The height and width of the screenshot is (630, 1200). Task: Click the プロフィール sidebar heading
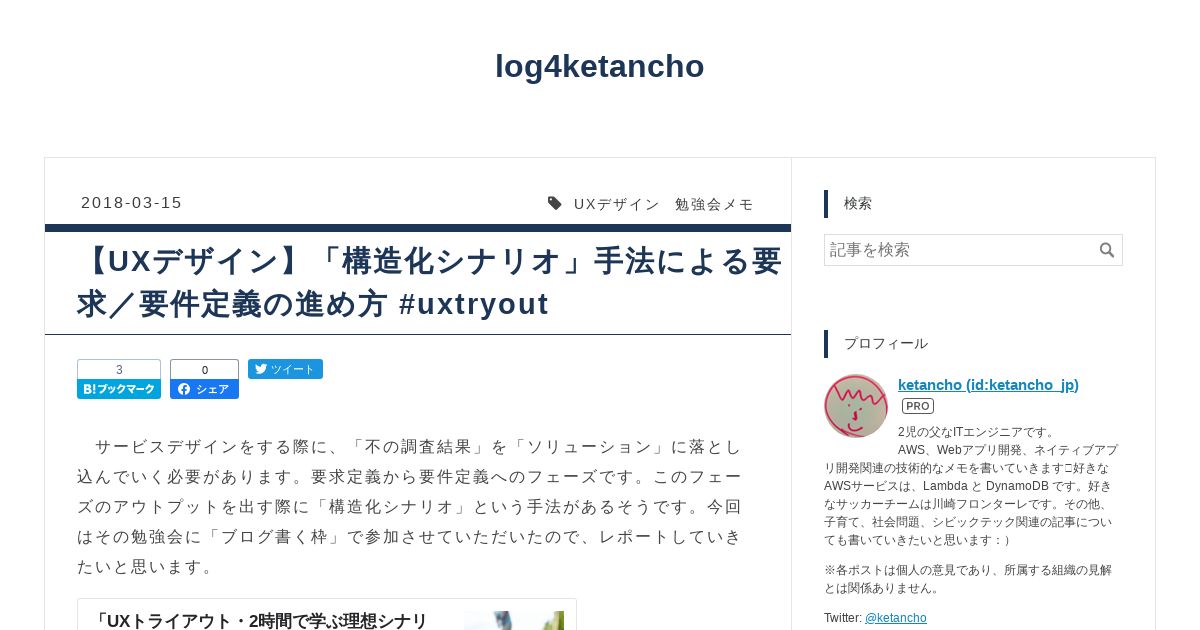click(886, 344)
